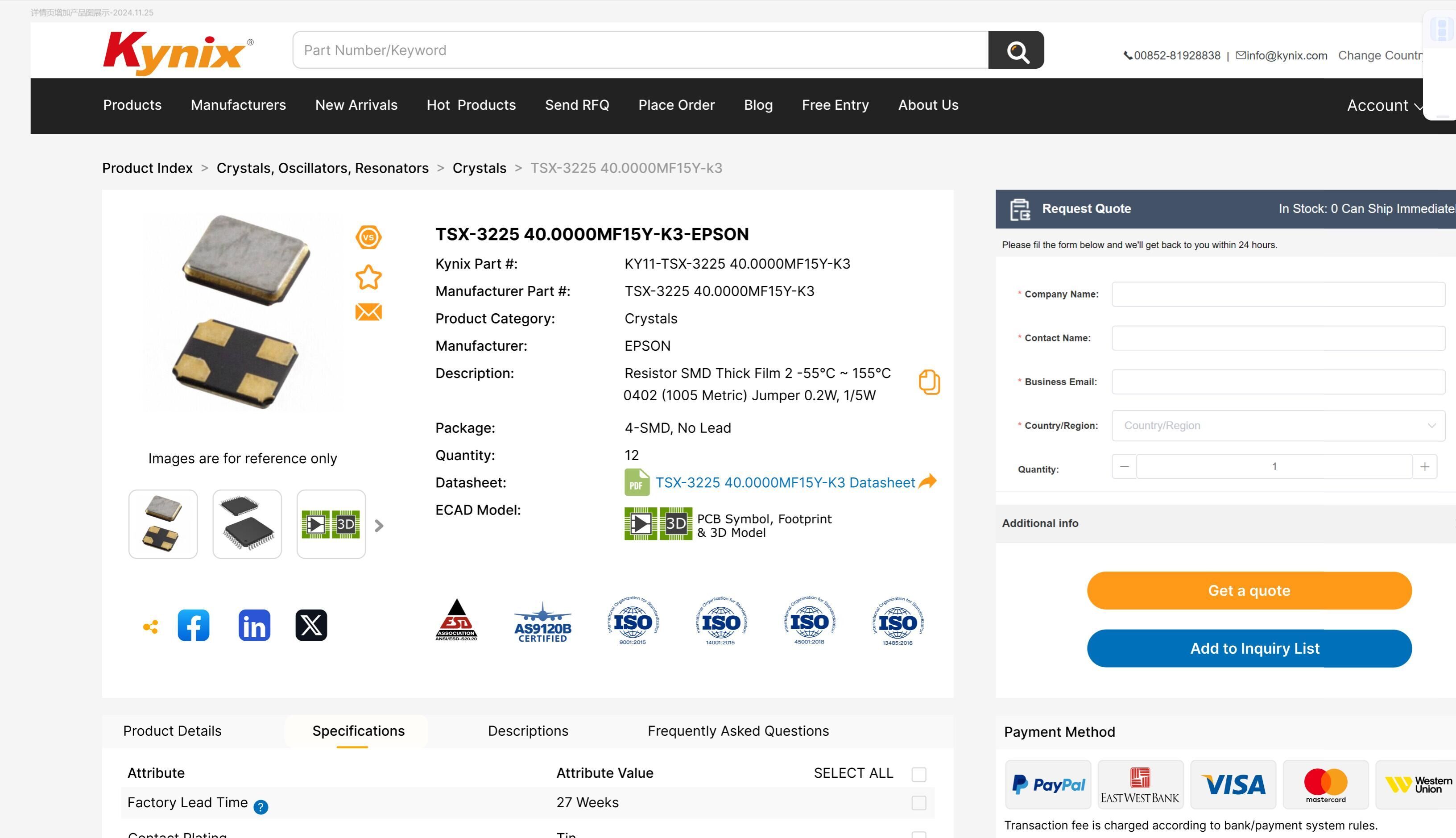Click the star favorite icon

click(x=368, y=277)
